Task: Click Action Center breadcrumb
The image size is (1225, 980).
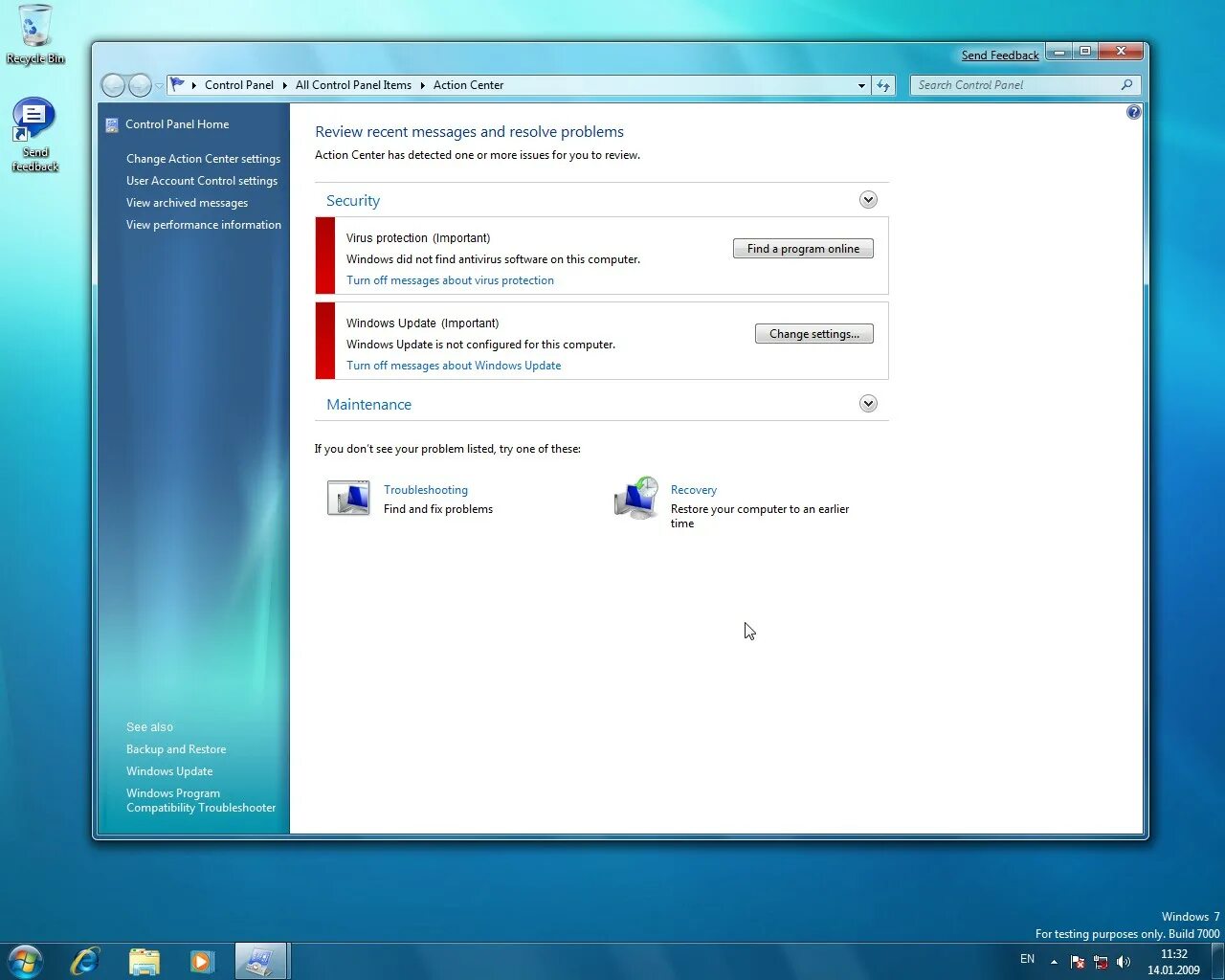Action: click(x=468, y=85)
